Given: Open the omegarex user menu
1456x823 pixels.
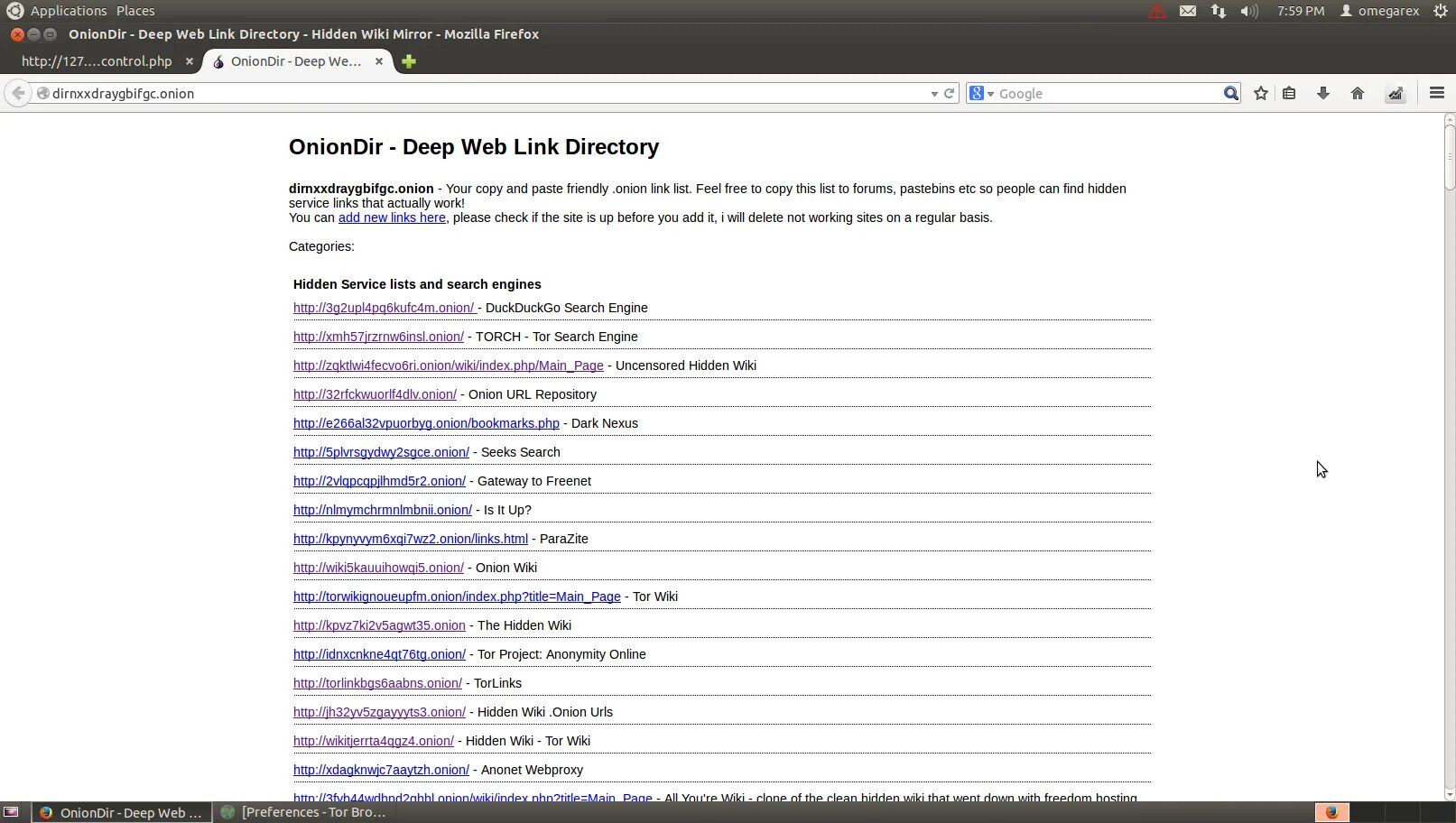Looking at the screenshot, I should (1380, 11).
